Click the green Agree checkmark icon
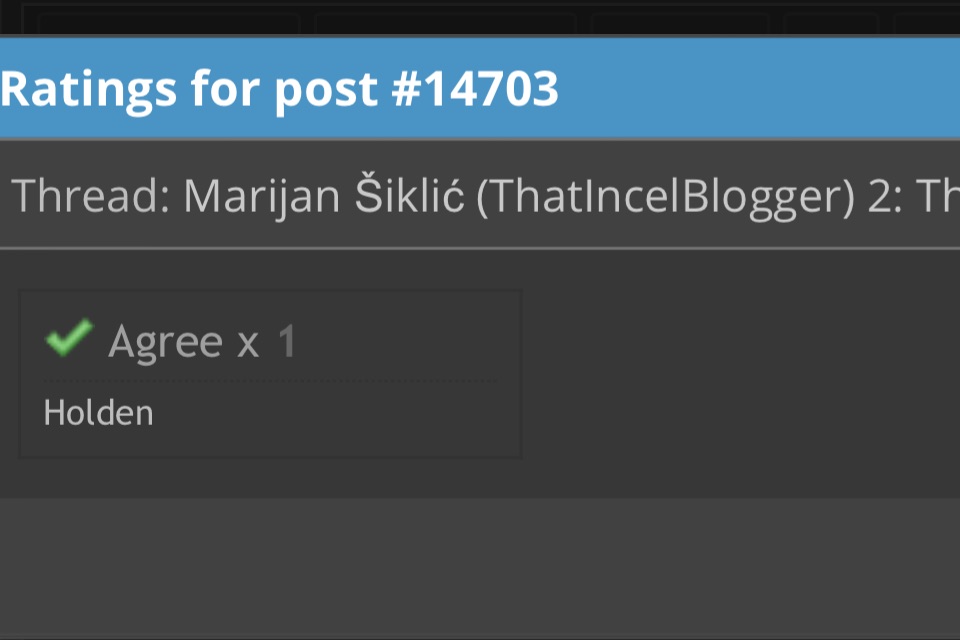960x640 pixels. click(69, 337)
